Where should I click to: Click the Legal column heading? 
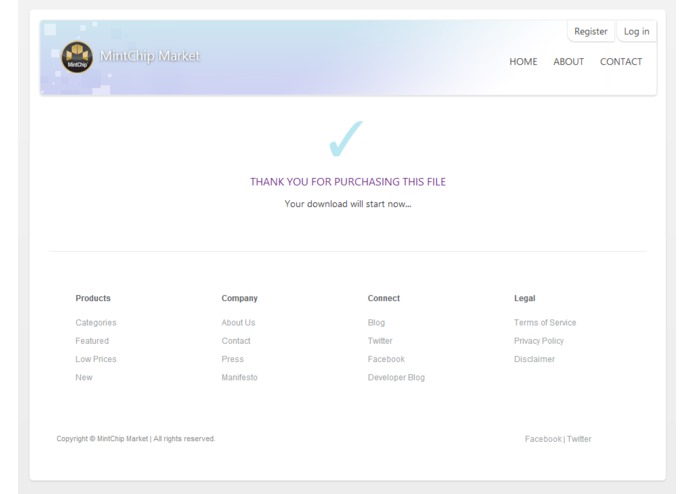tap(524, 298)
